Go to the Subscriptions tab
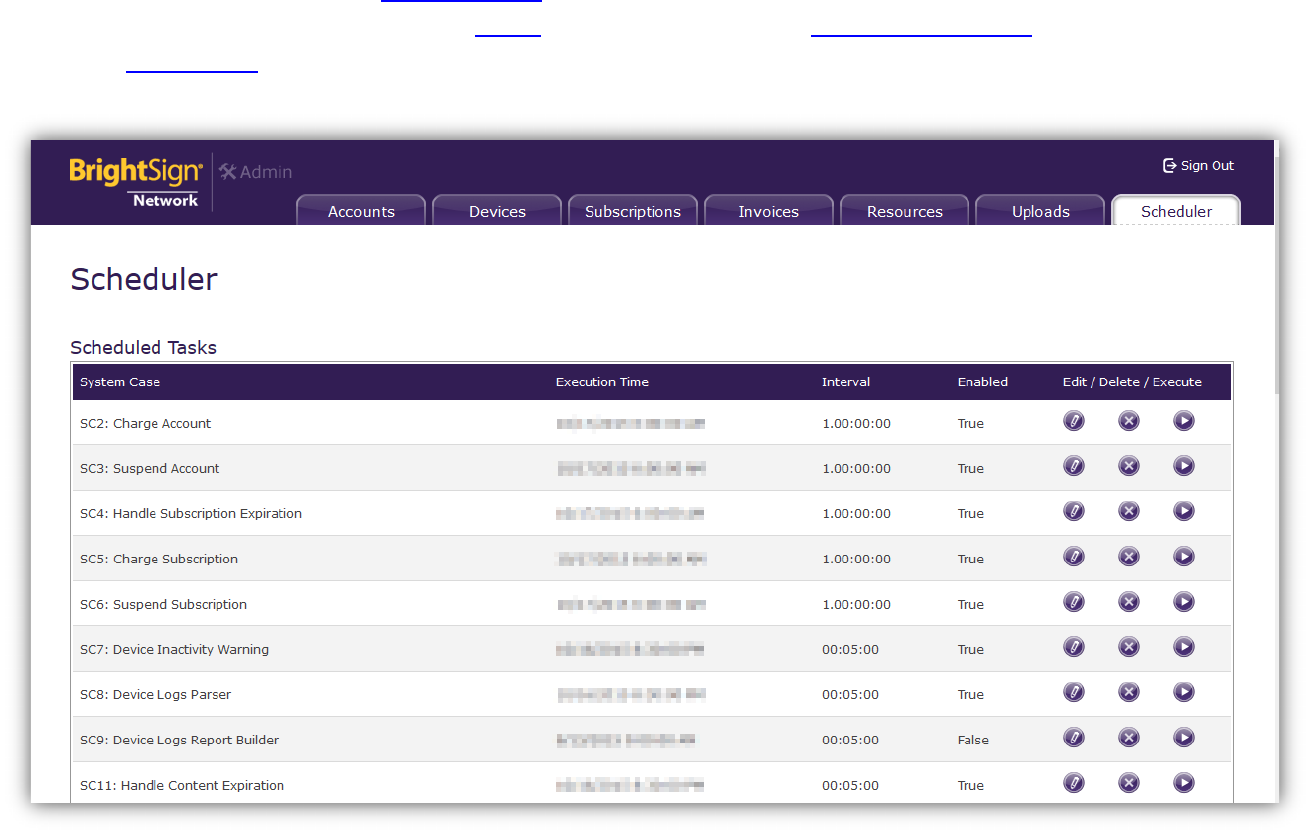The height and width of the screenshot is (834, 1310). coord(633,211)
